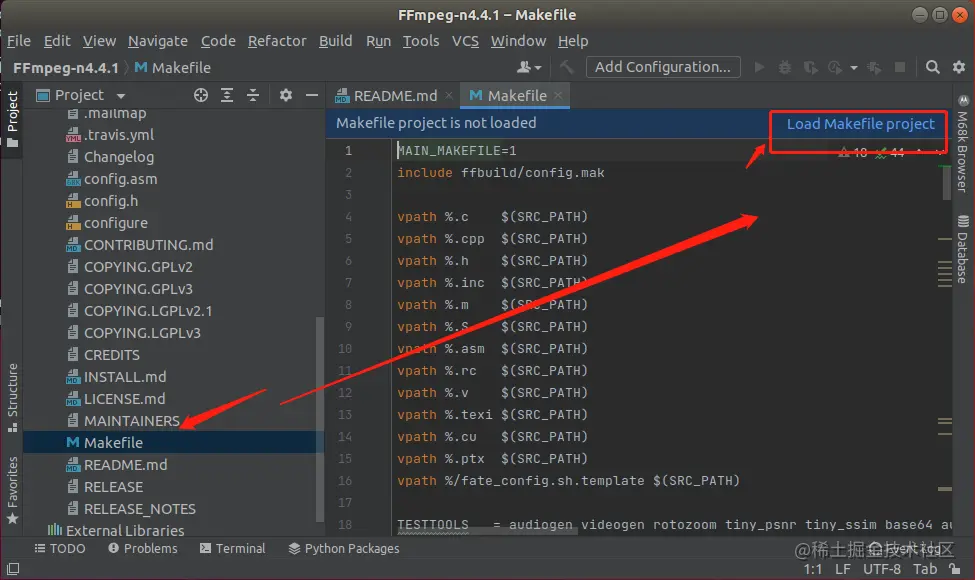Image resolution: width=975 pixels, height=580 pixels.
Task: Click the Locate/Select Opened File target icon
Action: [200, 95]
